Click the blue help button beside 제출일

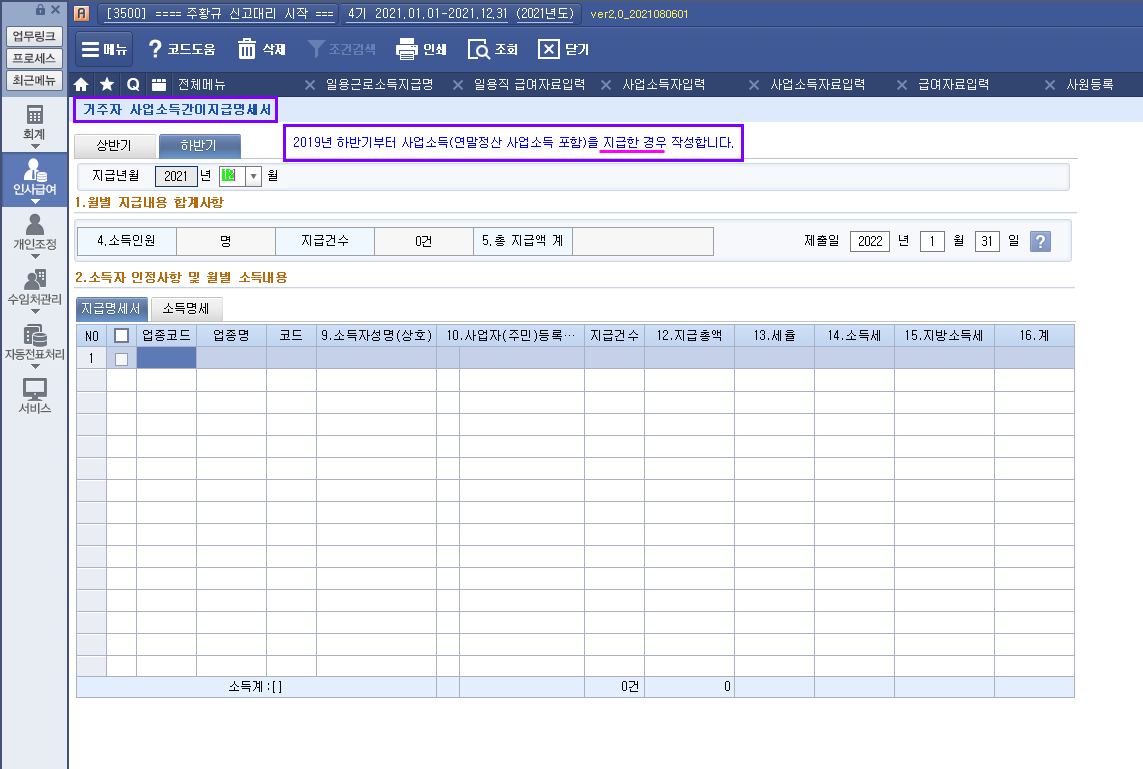[x=1040, y=241]
